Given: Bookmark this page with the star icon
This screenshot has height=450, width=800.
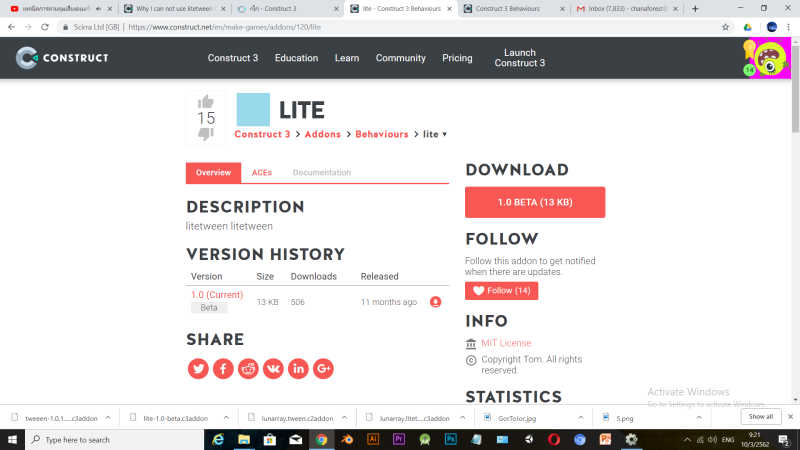Looking at the screenshot, I should point(725,27).
